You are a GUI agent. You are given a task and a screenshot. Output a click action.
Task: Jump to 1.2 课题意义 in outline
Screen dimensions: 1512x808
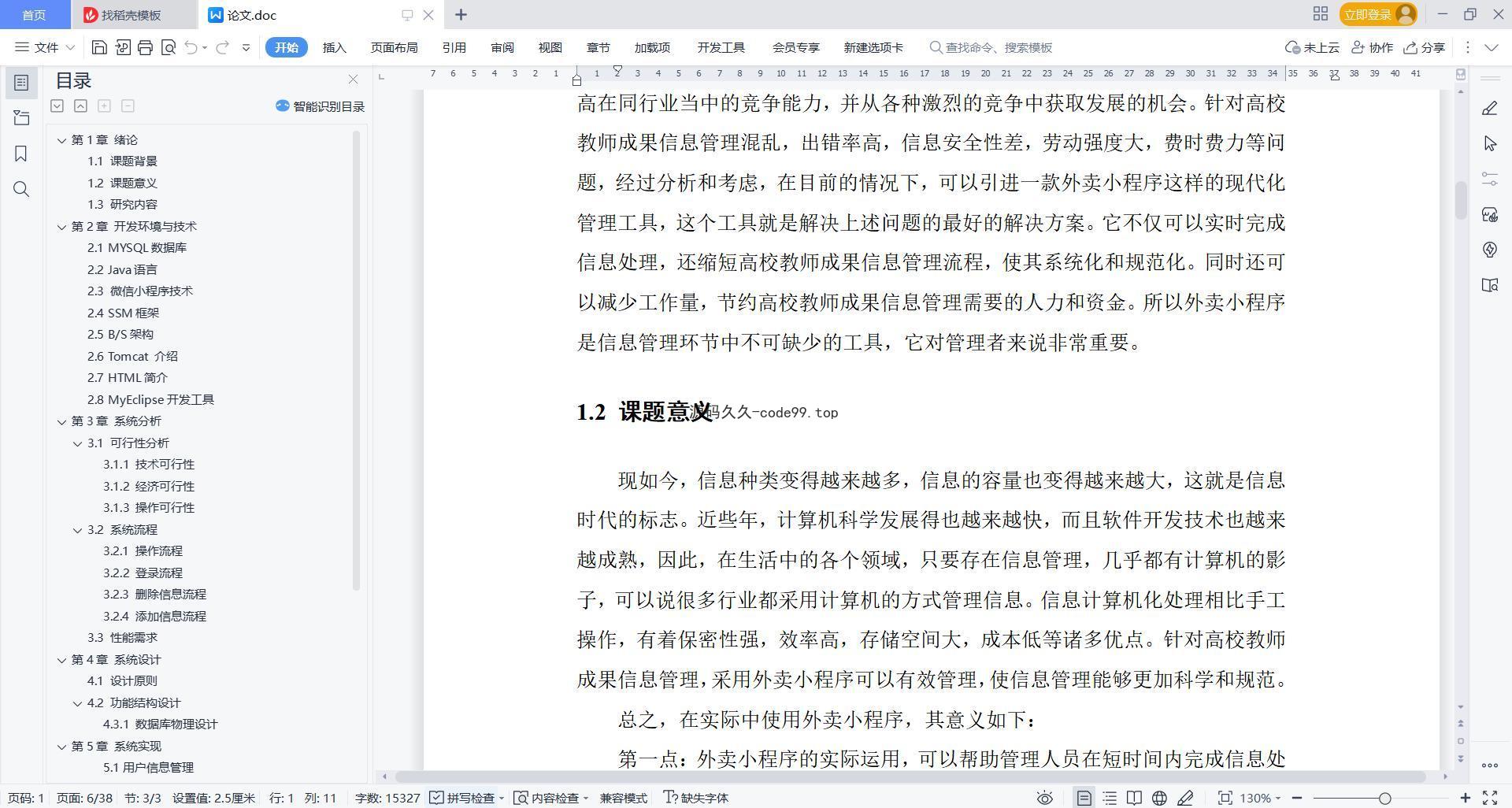[x=122, y=183]
